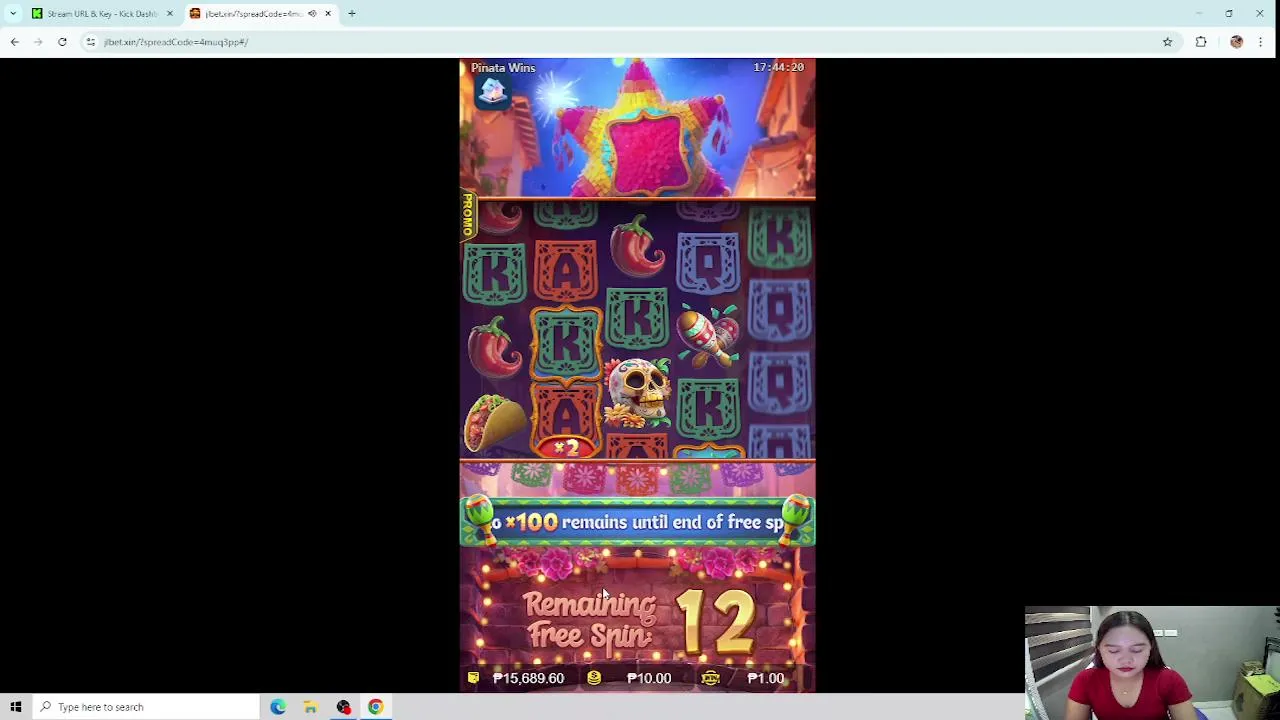1280x720 pixels.
Task: Click the Pinata Wins title text
Action: pyautogui.click(x=503, y=67)
